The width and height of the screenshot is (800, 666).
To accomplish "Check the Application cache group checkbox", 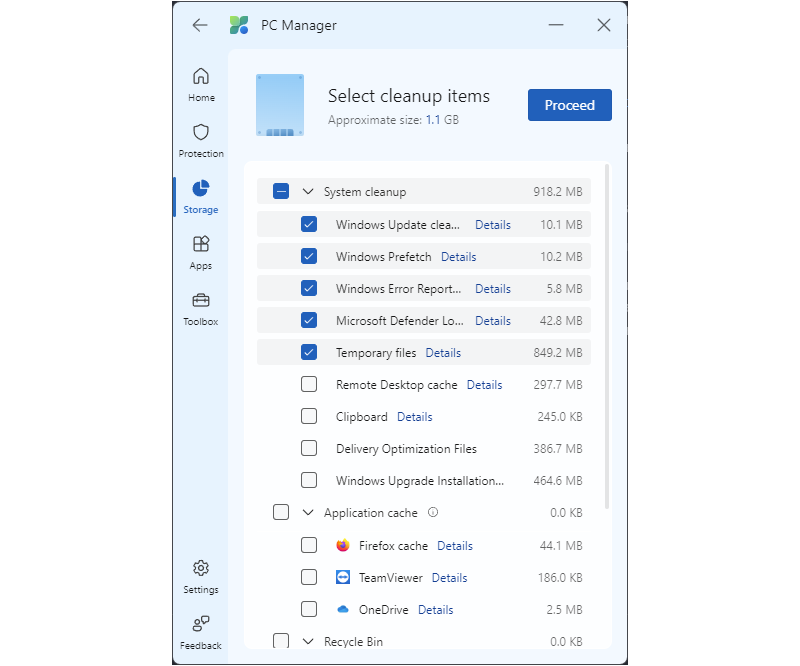I will tap(281, 512).
